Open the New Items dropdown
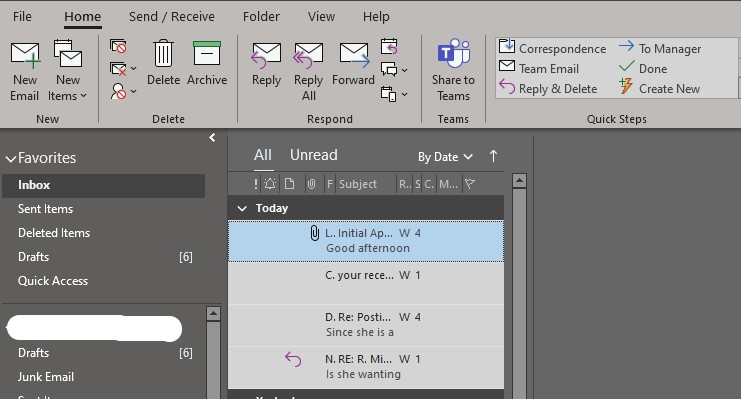This screenshot has width=741, height=399. click(68, 71)
